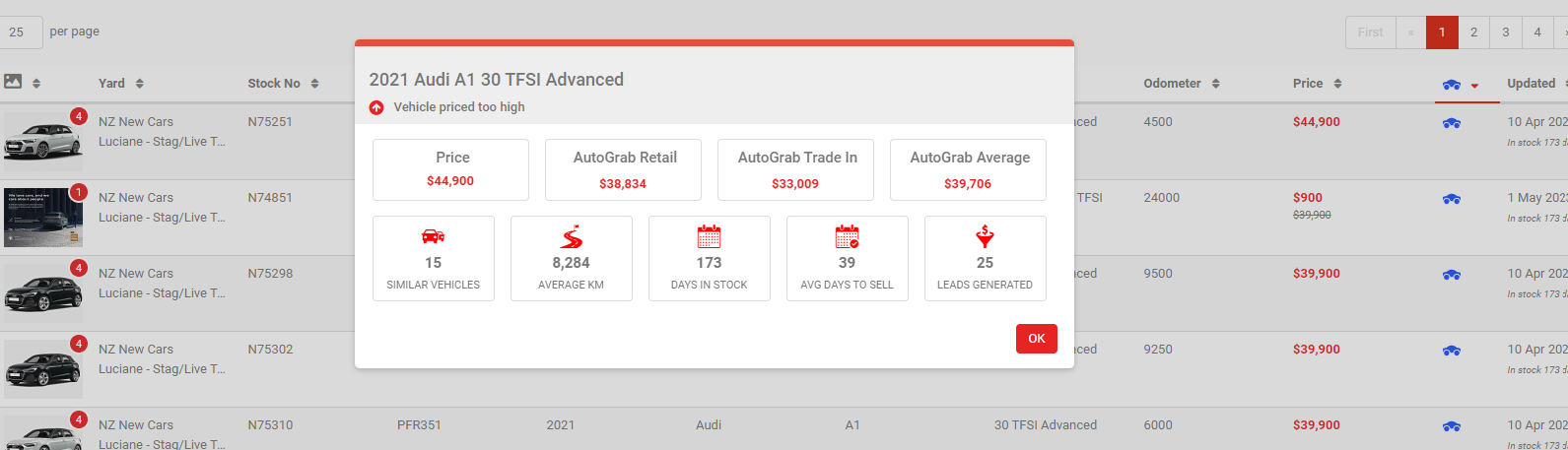Viewport: 1568px width, 450px height.
Task: Click the photo count badge on N75302 thumbnail
Action: point(79,344)
